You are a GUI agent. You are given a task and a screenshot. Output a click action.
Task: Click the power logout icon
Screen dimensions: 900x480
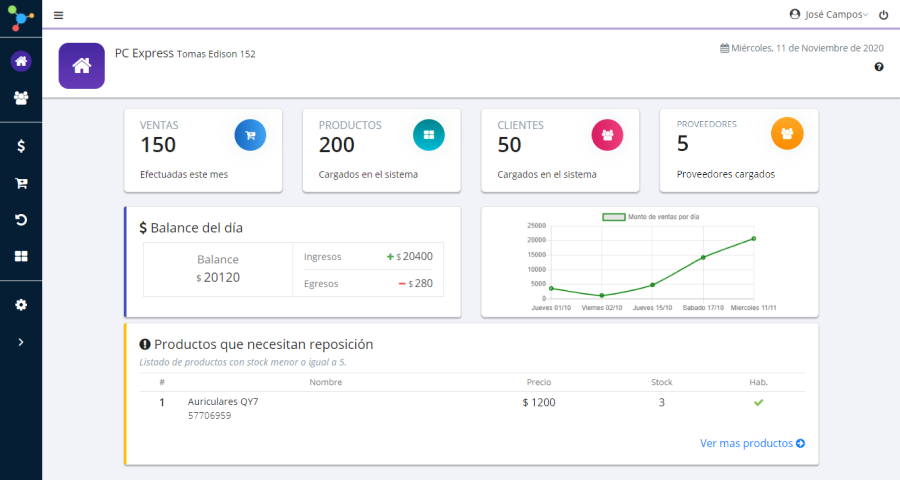pyautogui.click(x=883, y=15)
